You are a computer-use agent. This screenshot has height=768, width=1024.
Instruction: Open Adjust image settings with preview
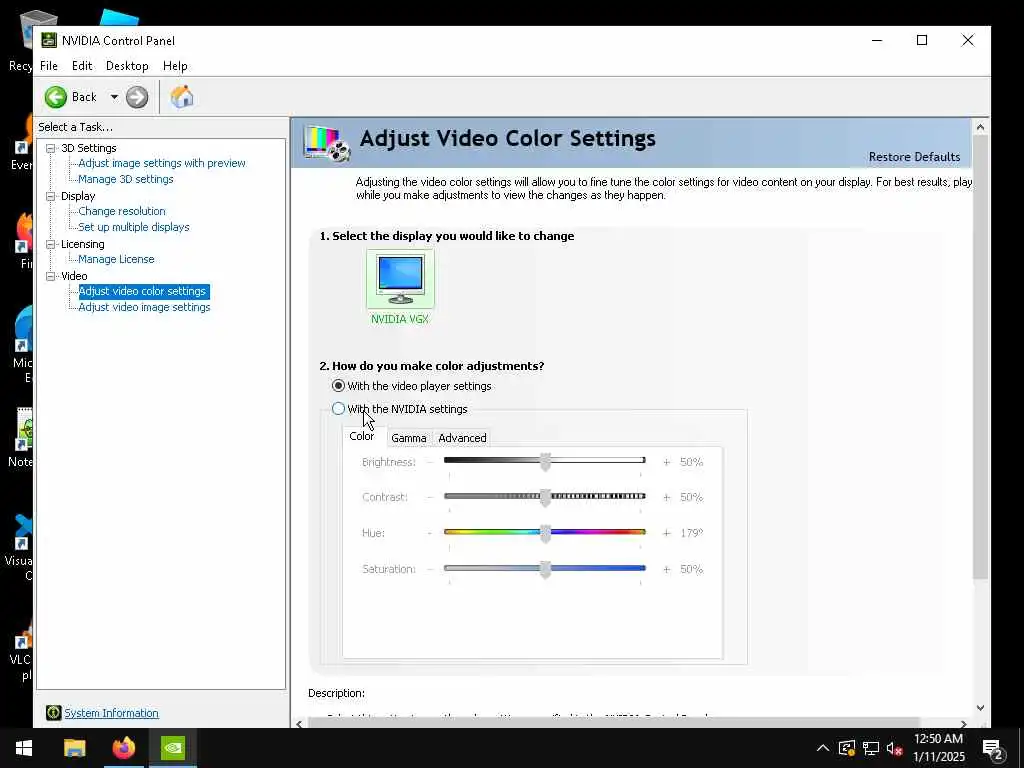(x=162, y=163)
